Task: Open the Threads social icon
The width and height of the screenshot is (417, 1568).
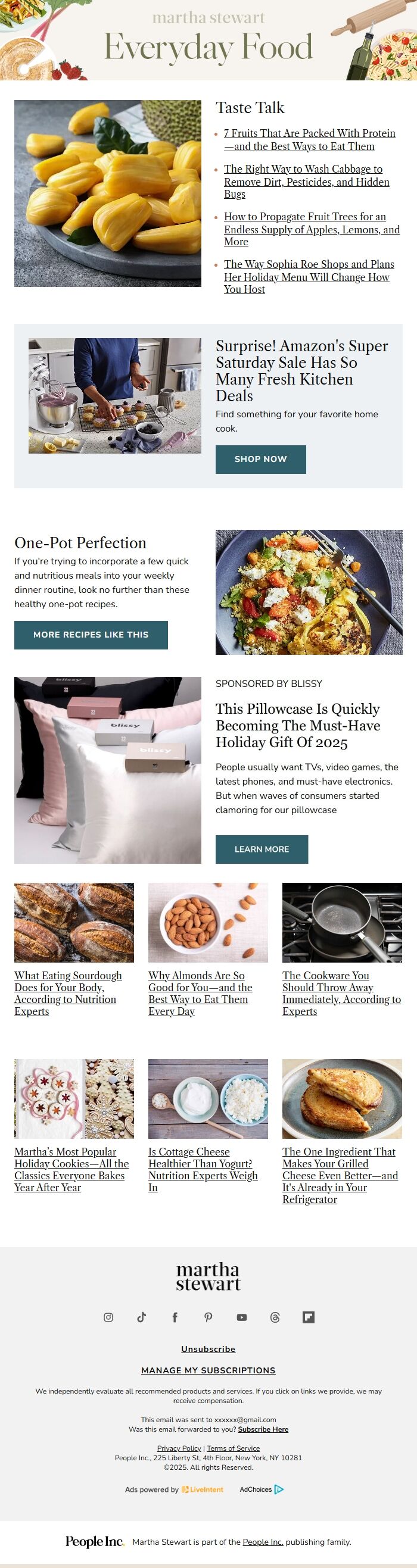Action: [275, 1317]
